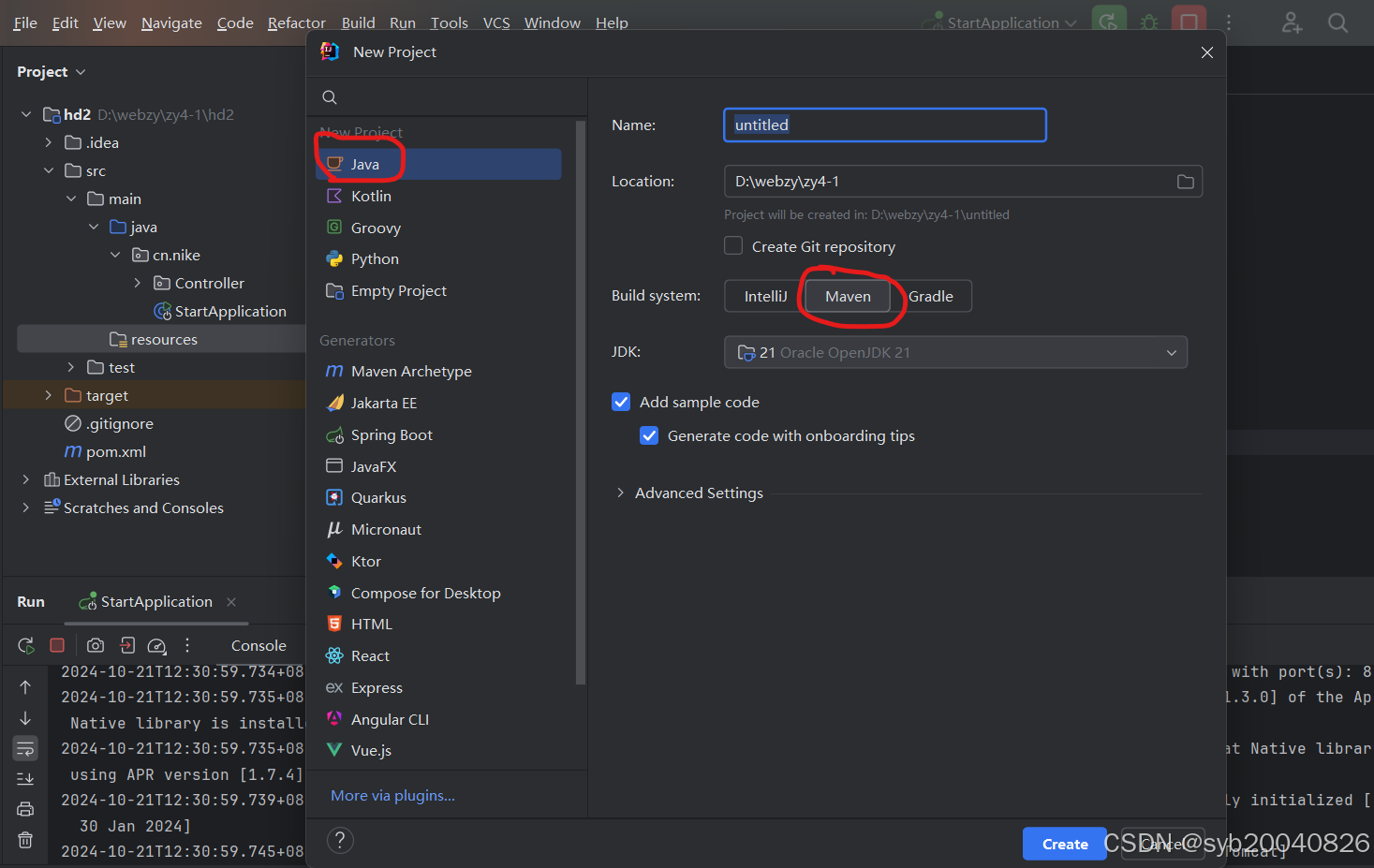Expand Scratches and Consoles
This screenshot has height=868, width=1374.
pyautogui.click(x=26, y=508)
